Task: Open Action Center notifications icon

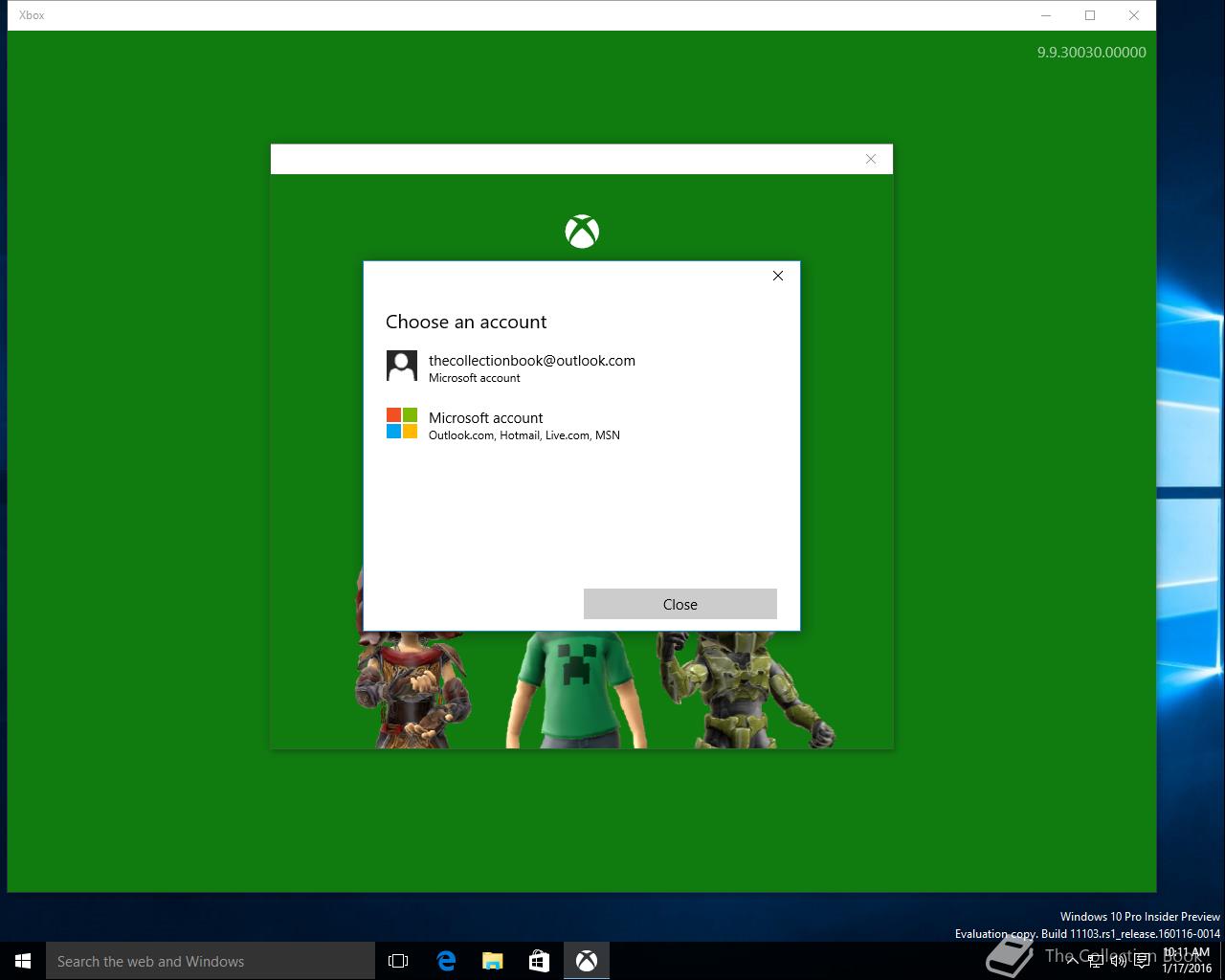Action: (x=1142, y=961)
